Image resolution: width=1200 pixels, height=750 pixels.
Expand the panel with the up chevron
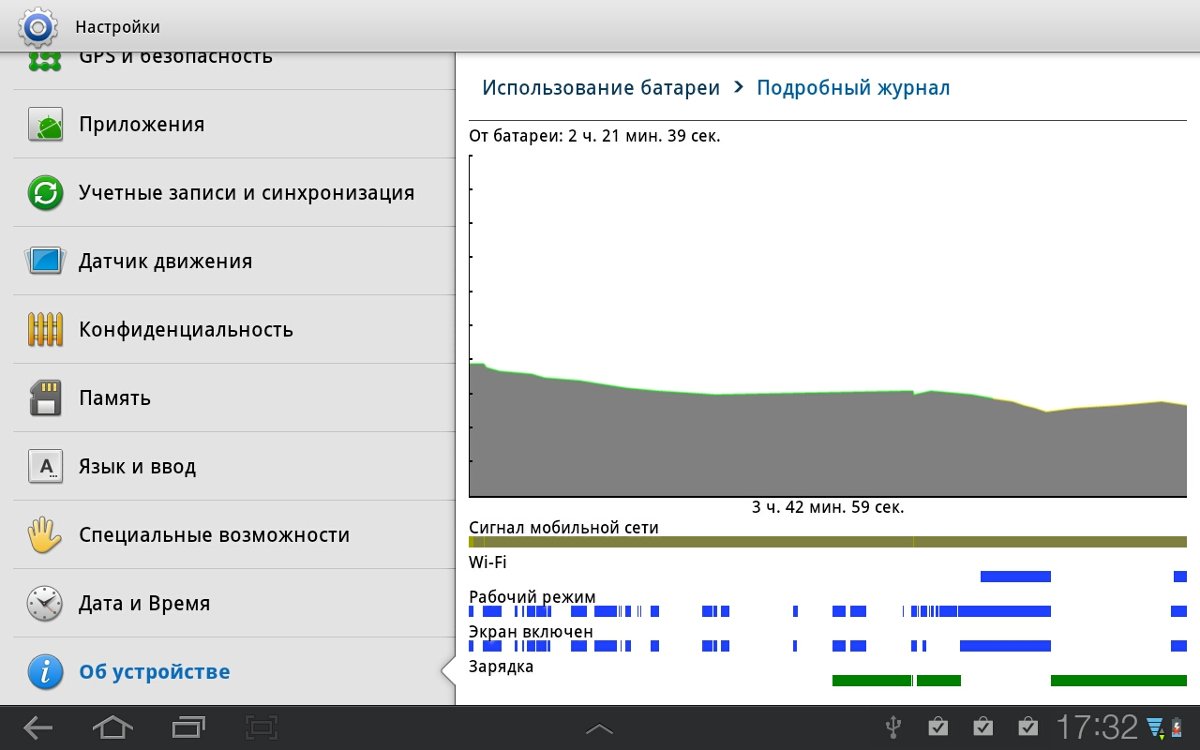(x=599, y=729)
